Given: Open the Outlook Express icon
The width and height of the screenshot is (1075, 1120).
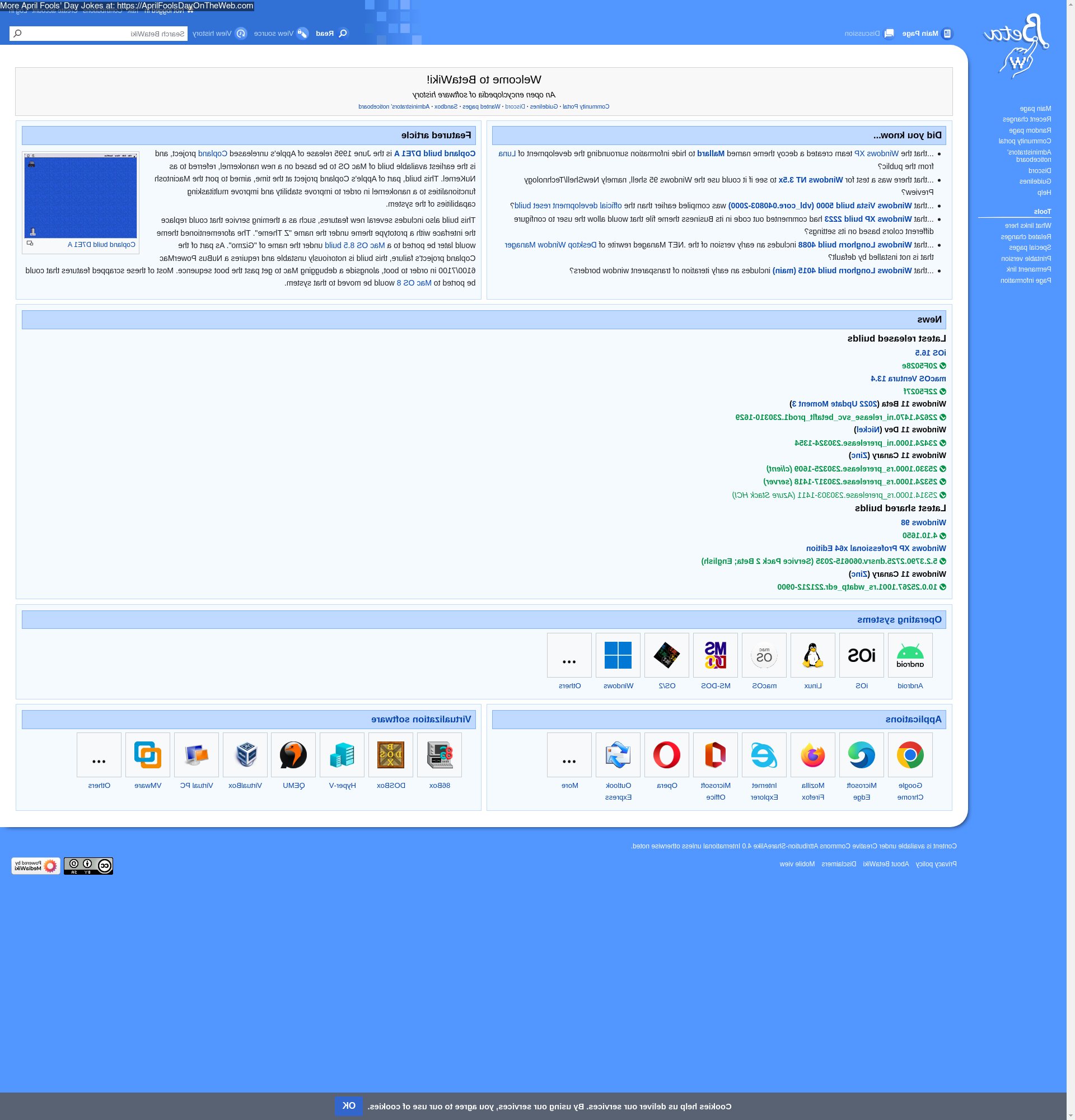Looking at the screenshot, I should pos(618,755).
